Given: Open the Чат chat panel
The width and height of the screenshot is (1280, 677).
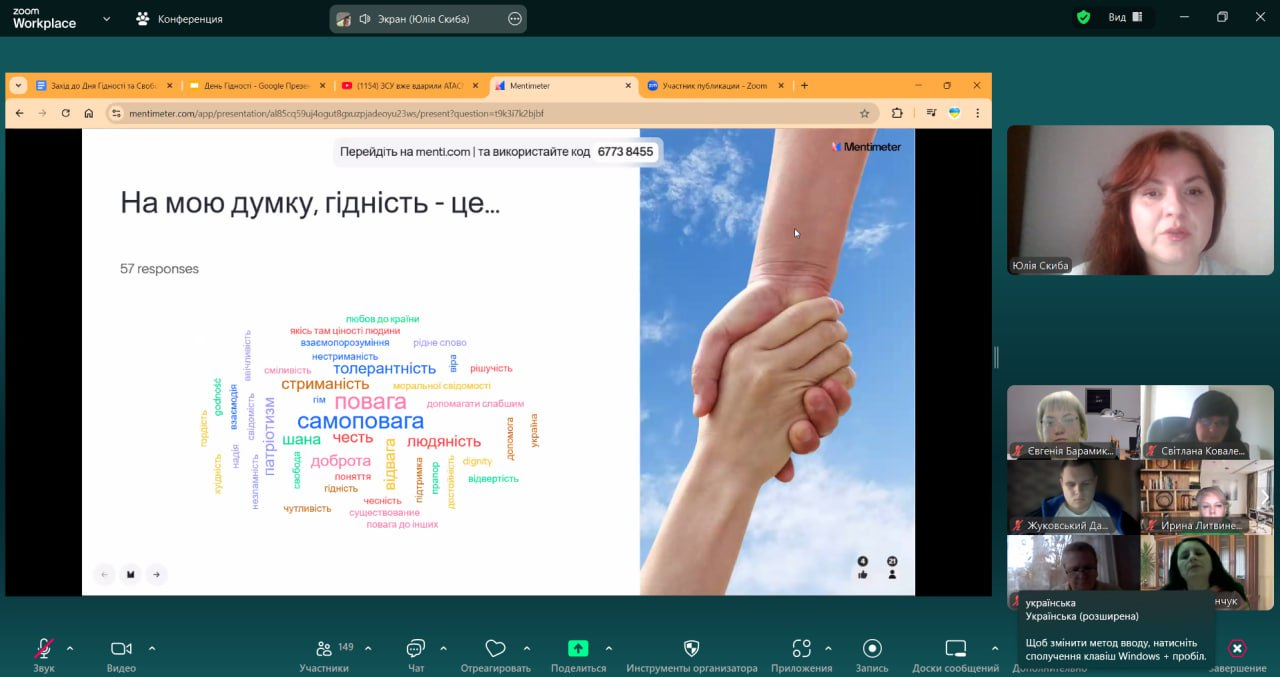Looking at the screenshot, I should (416, 653).
